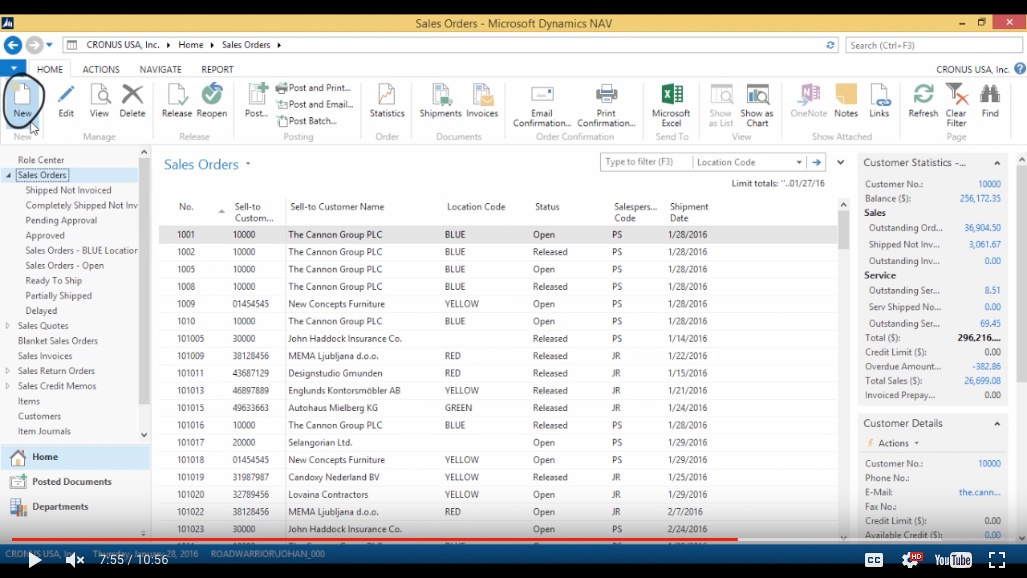Choose Post and Email

click(x=314, y=104)
